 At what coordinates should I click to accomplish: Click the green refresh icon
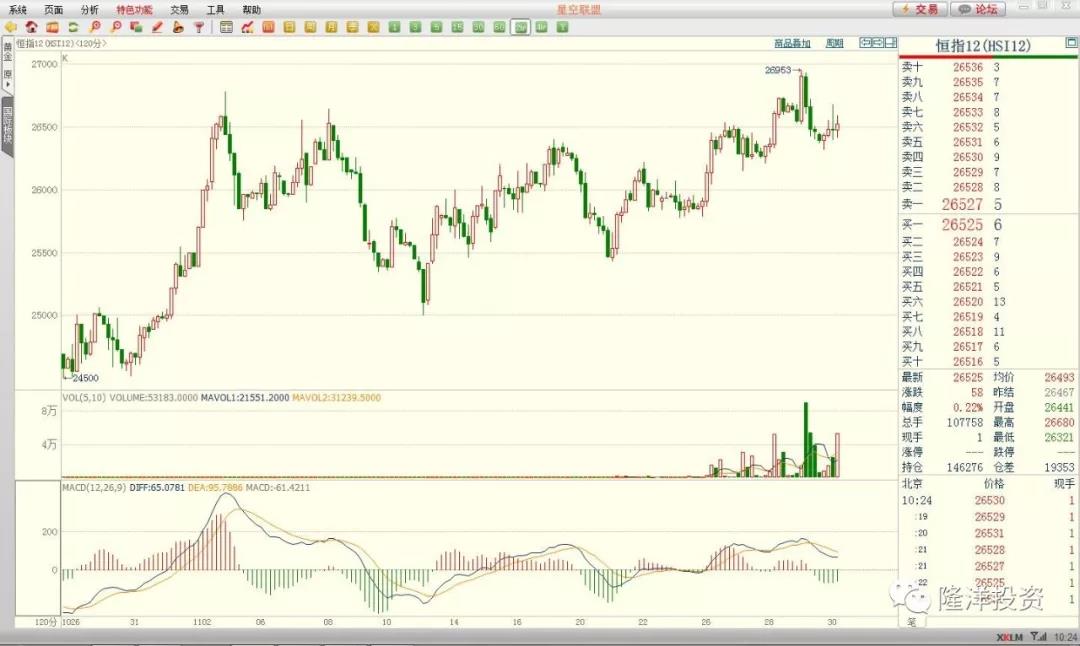click(x=73, y=28)
